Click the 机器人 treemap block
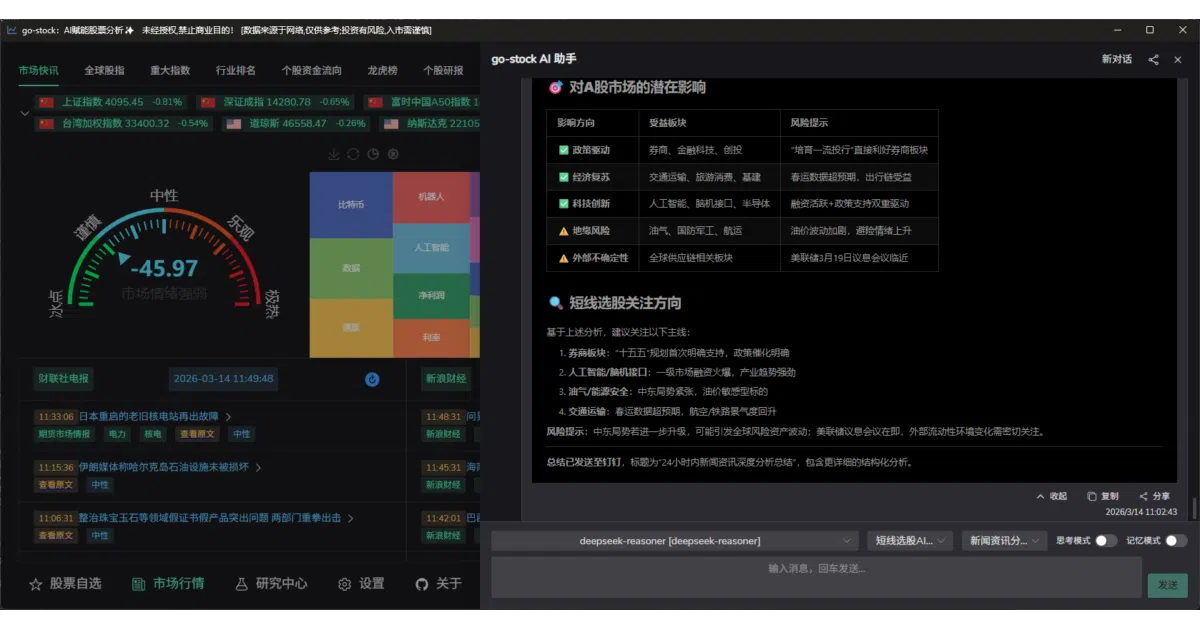This screenshot has width=1200, height=630. tap(431, 197)
